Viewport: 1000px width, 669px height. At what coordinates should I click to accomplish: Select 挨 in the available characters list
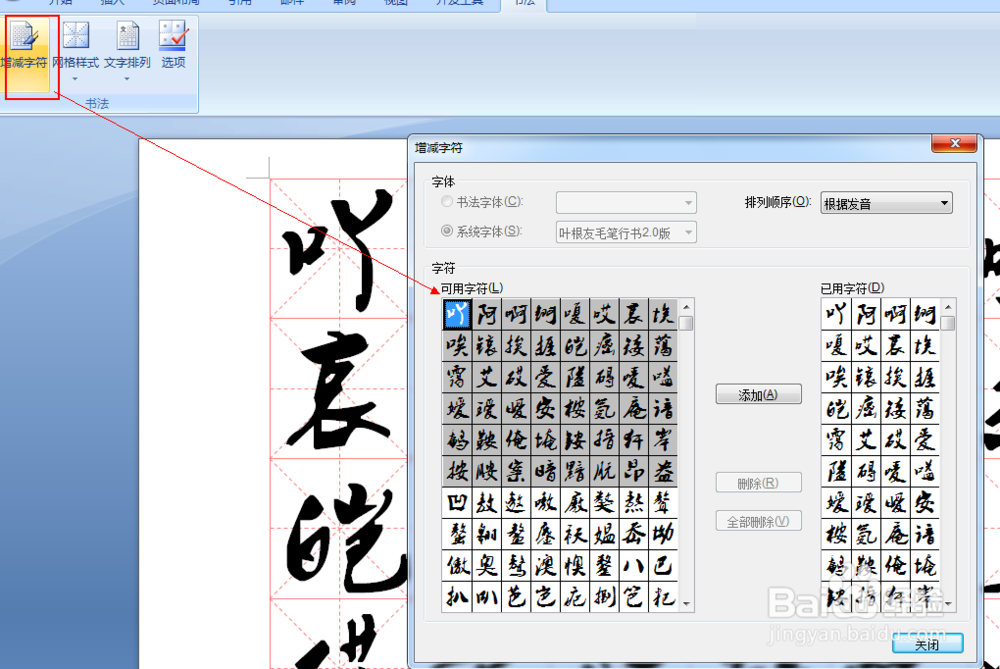point(516,345)
